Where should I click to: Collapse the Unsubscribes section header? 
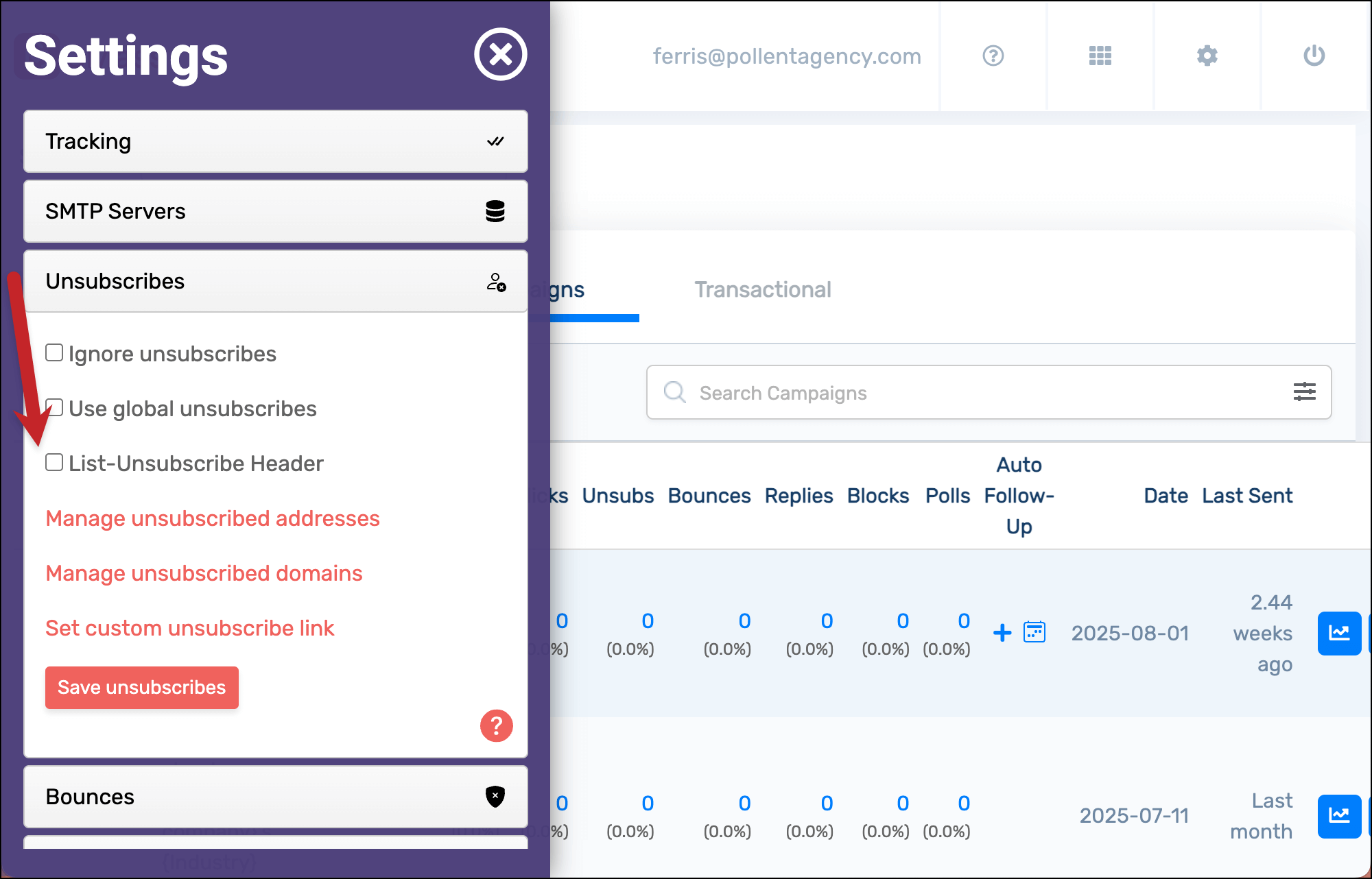click(x=275, y=281)
